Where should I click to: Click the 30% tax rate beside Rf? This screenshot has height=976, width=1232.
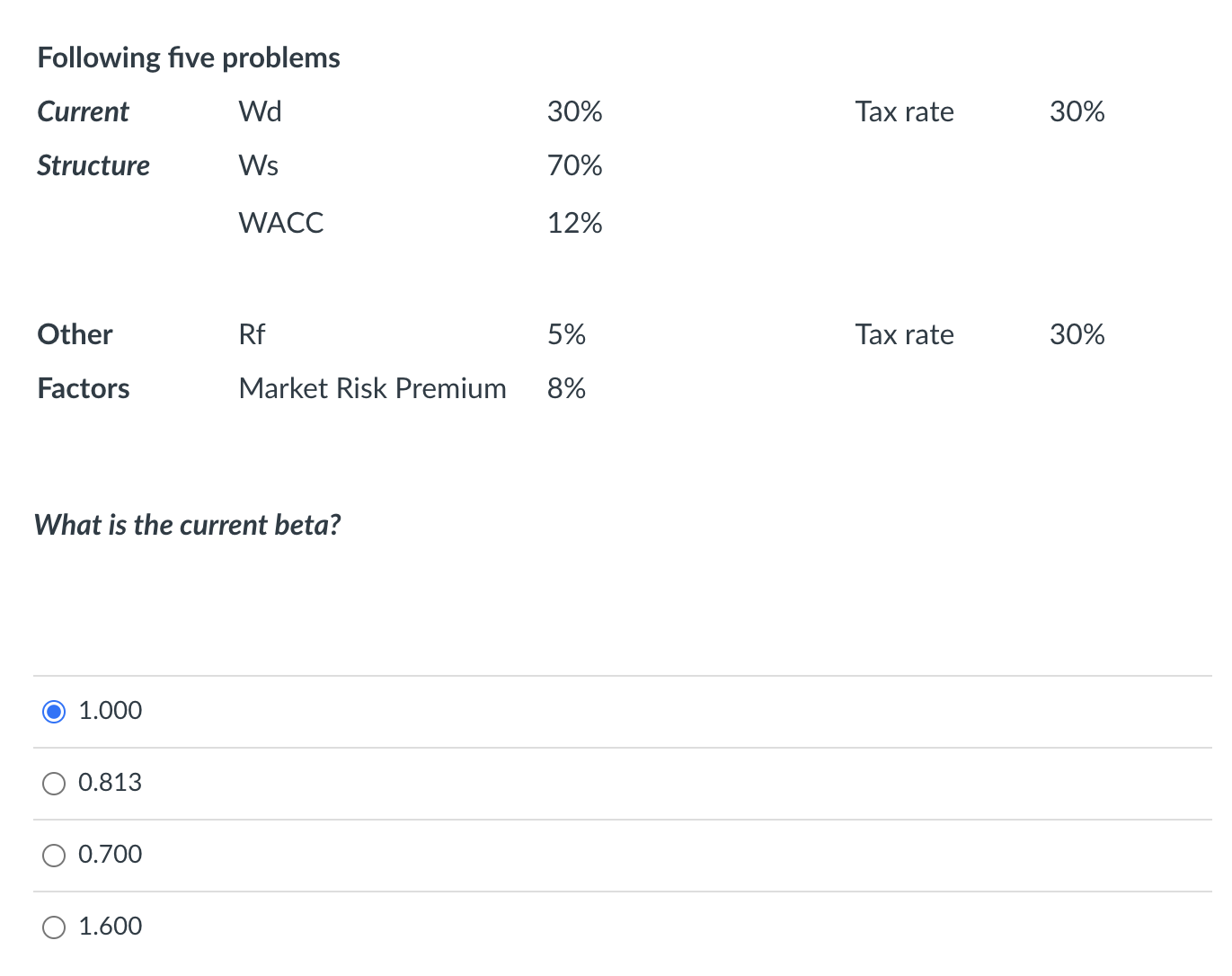pos(1077,334)
